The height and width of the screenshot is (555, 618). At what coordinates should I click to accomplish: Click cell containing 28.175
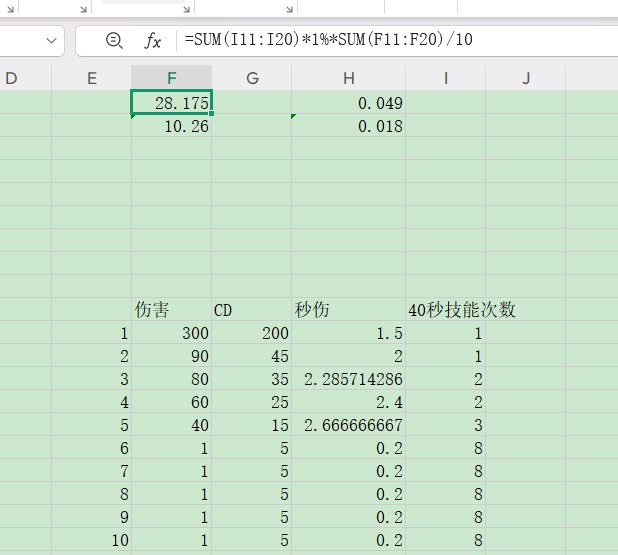click(171, 103)
